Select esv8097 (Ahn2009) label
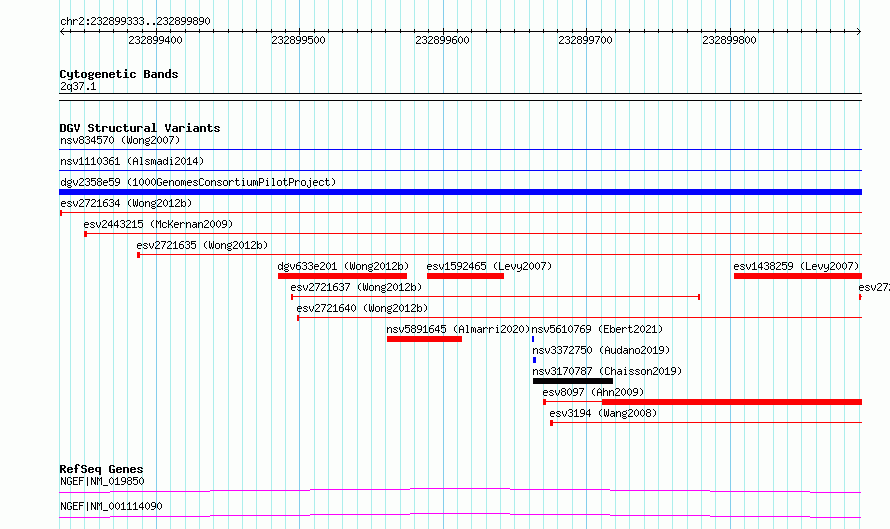The height and width of the screenshot is (529, 890). point(593,392)
